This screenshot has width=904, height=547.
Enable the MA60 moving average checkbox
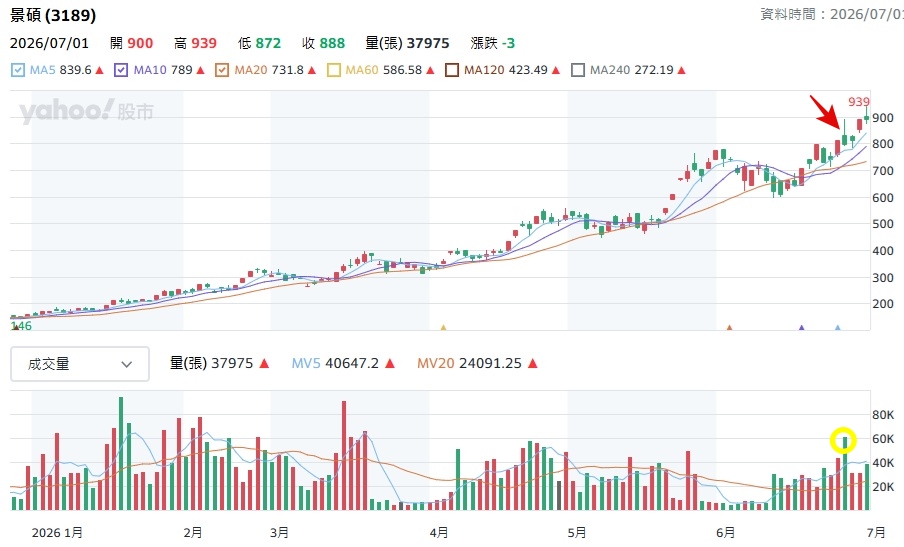pos(334,70)
